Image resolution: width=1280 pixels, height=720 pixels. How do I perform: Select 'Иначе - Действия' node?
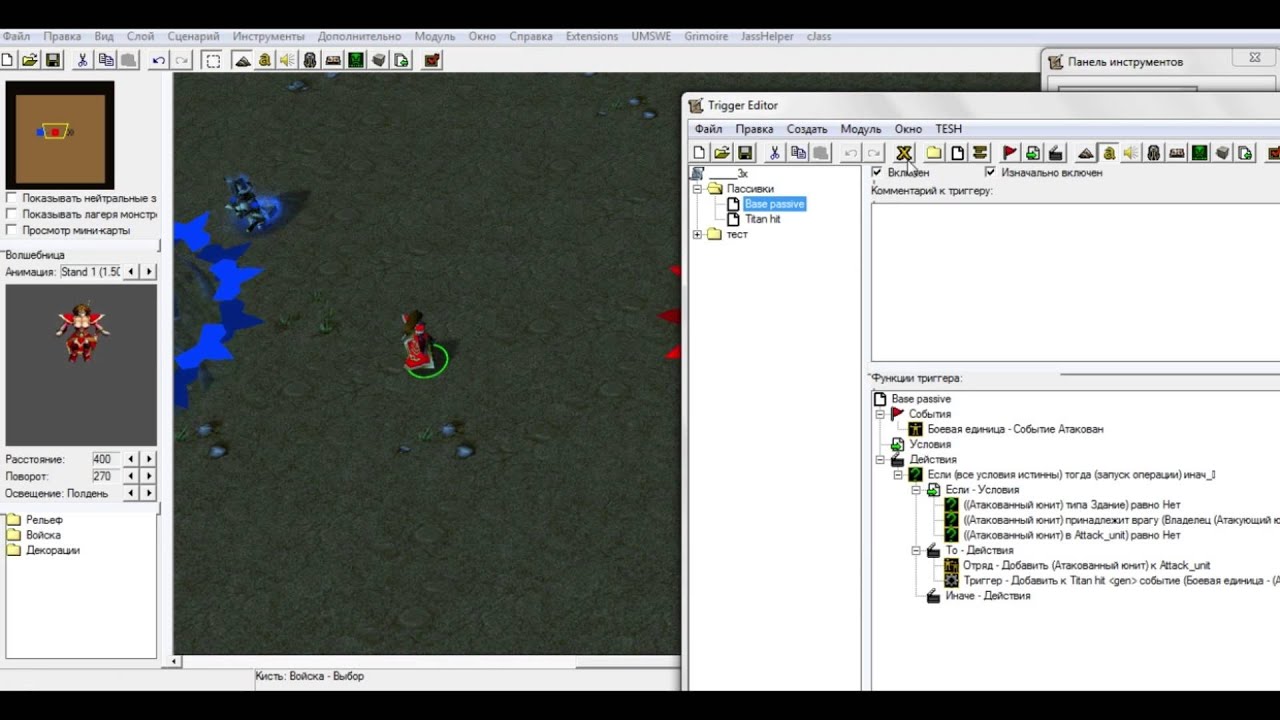point(988,596)
